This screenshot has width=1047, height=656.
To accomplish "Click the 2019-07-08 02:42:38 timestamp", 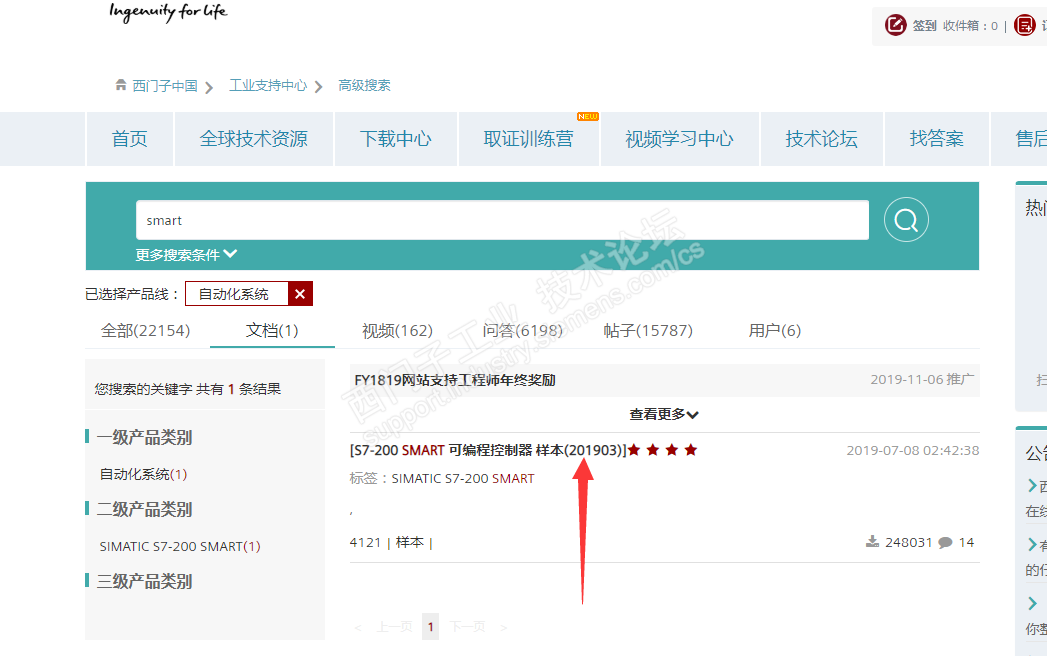I will tap(913, 450).
